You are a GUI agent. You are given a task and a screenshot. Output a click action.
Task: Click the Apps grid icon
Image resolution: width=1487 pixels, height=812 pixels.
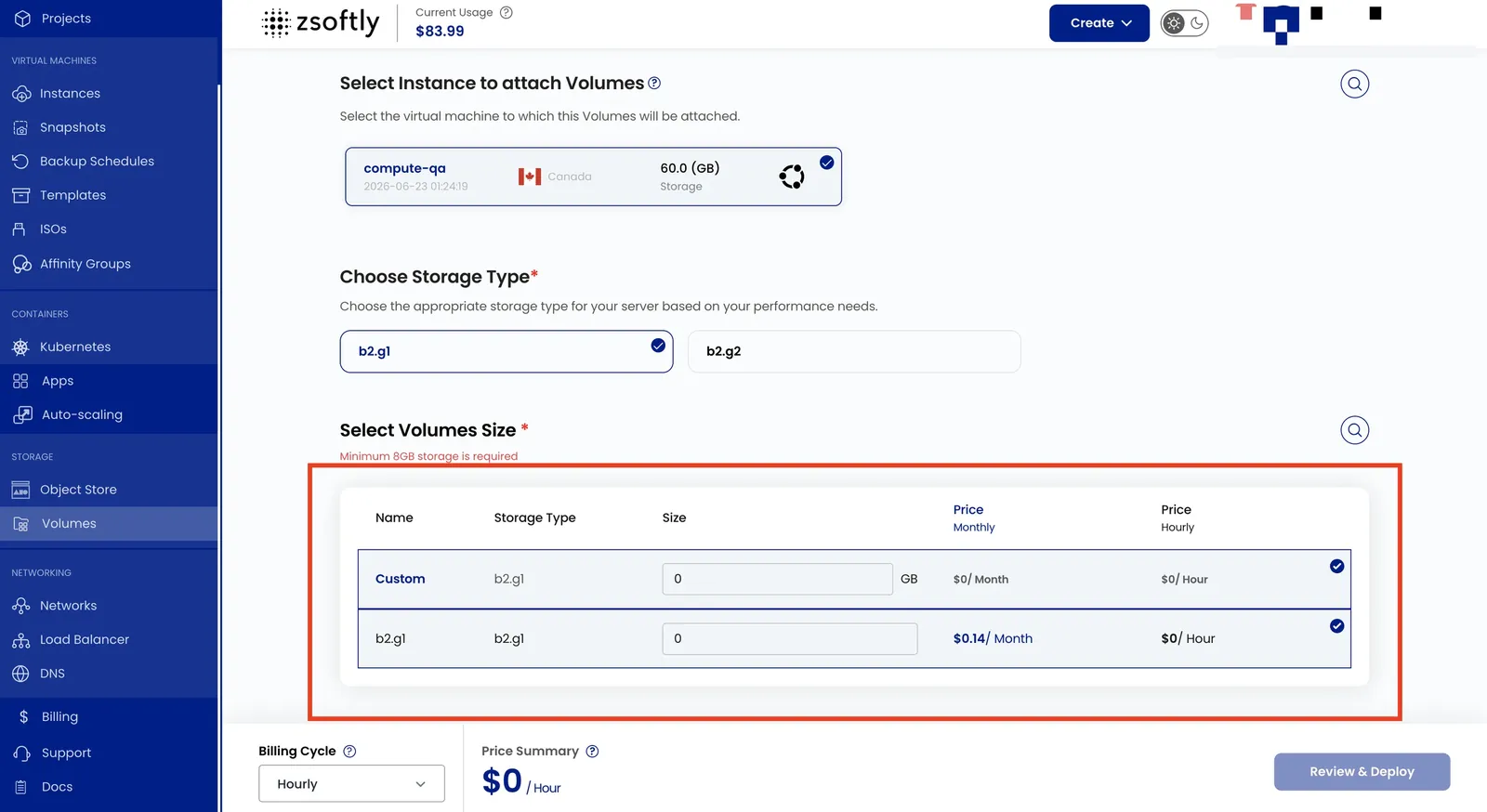[20, 381]
